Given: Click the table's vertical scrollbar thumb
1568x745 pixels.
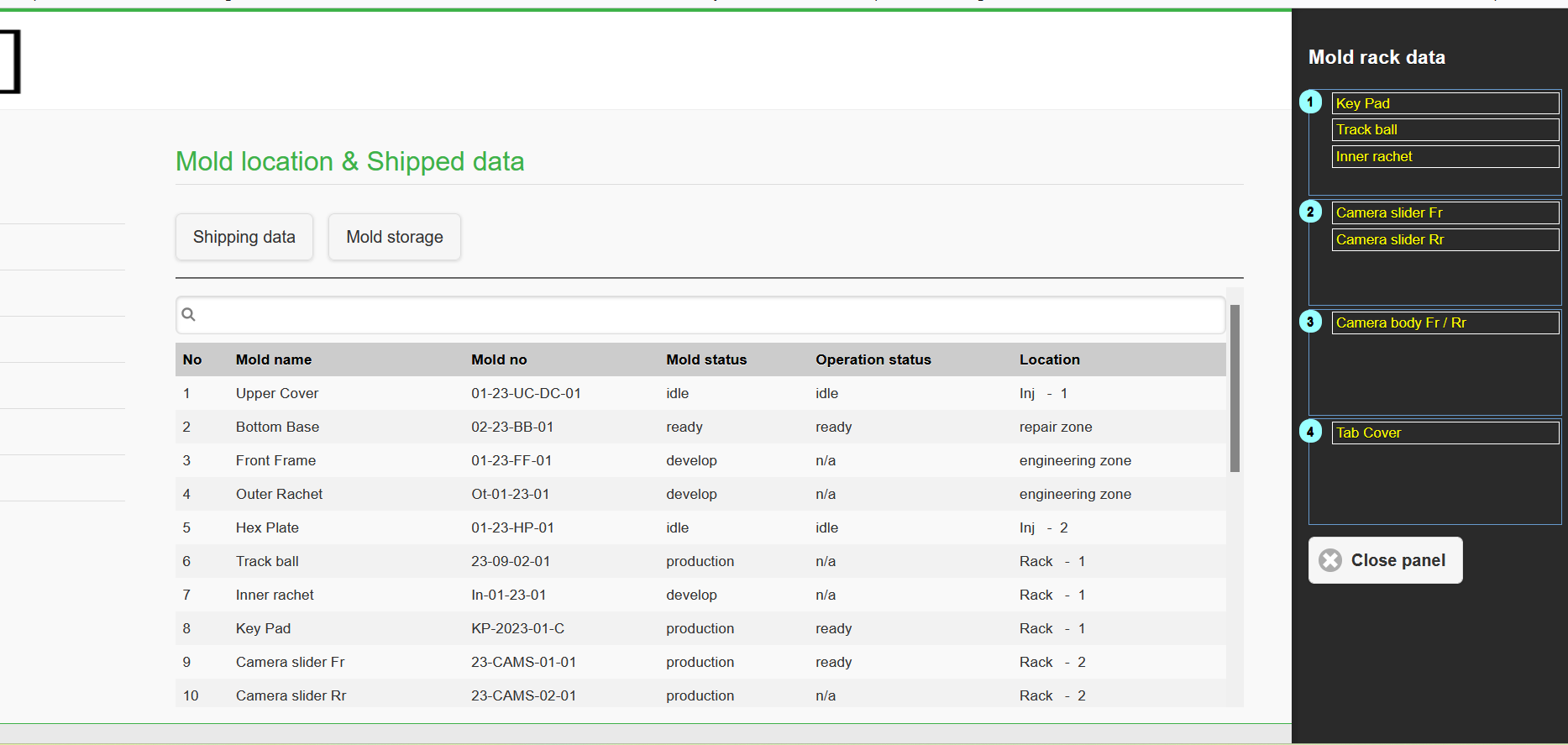Looking at the screenshot, I should [x=1235, y=388].
